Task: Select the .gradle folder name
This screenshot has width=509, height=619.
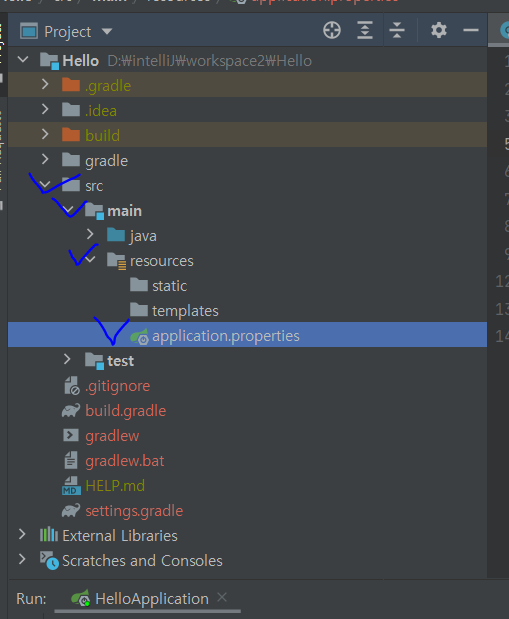Action: point(108,86)
